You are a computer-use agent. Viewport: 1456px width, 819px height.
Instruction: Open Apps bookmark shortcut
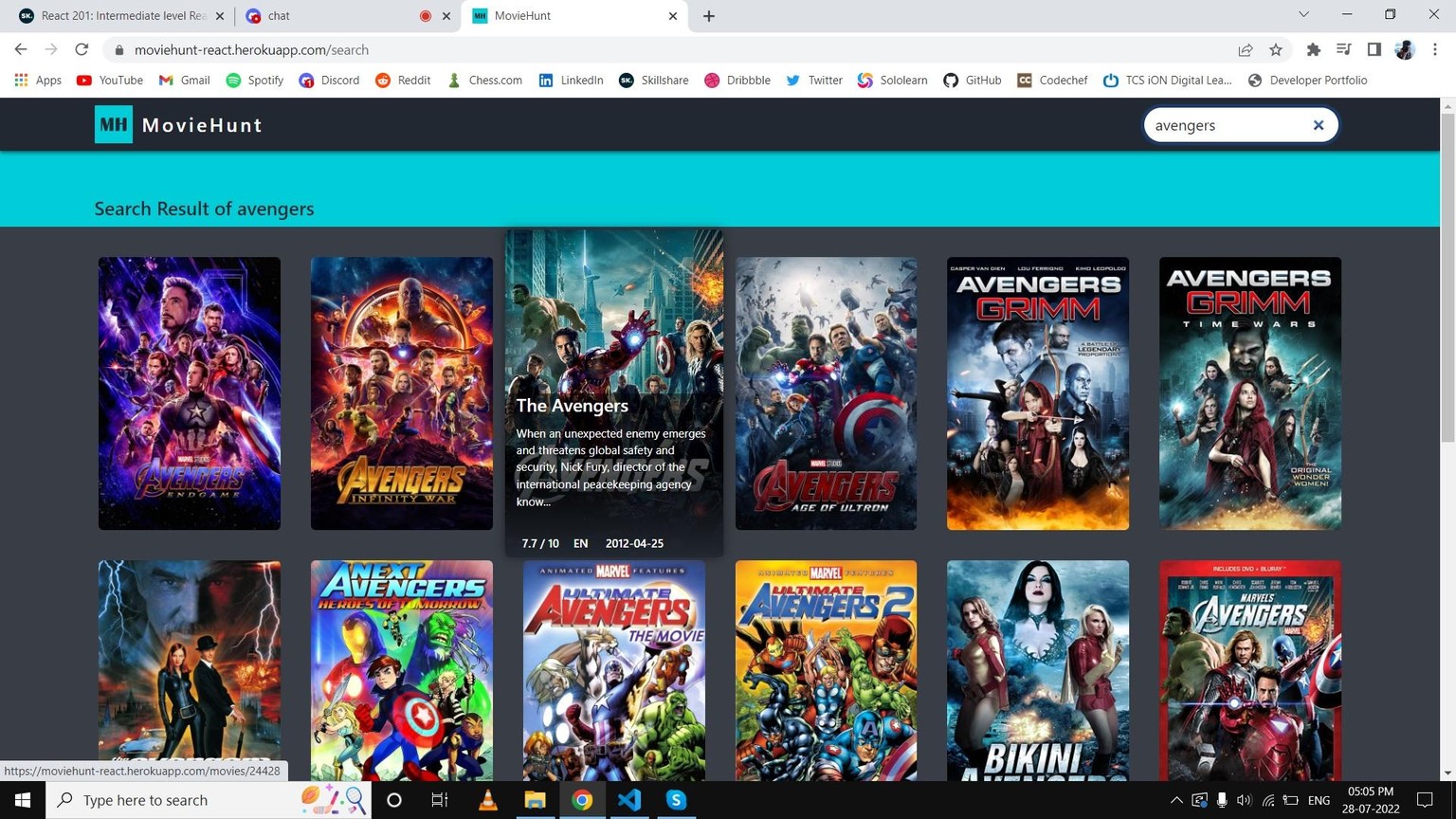(x=38, y=80)
